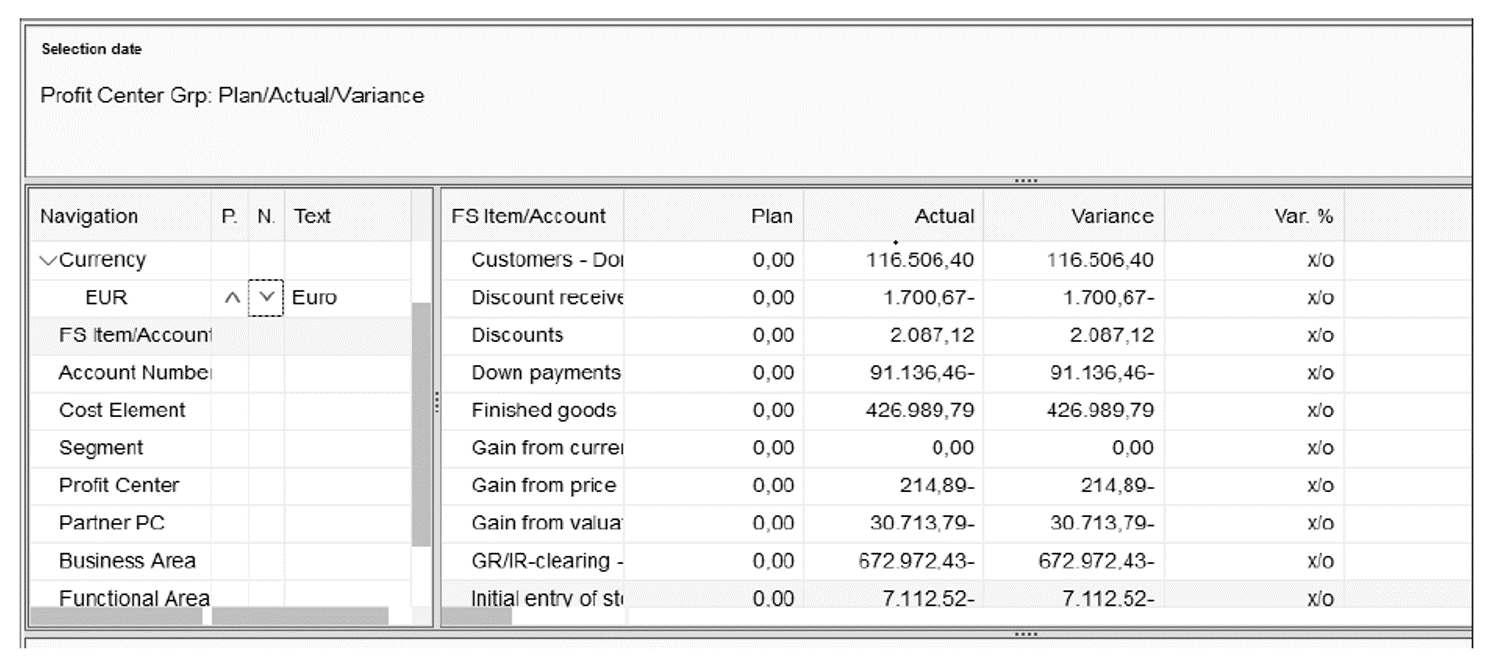Click the Profit Center Grp: Plan/Actual/Variance title
The width and height of the screenshot is (1493, 663).
click(x=232, y=96)
